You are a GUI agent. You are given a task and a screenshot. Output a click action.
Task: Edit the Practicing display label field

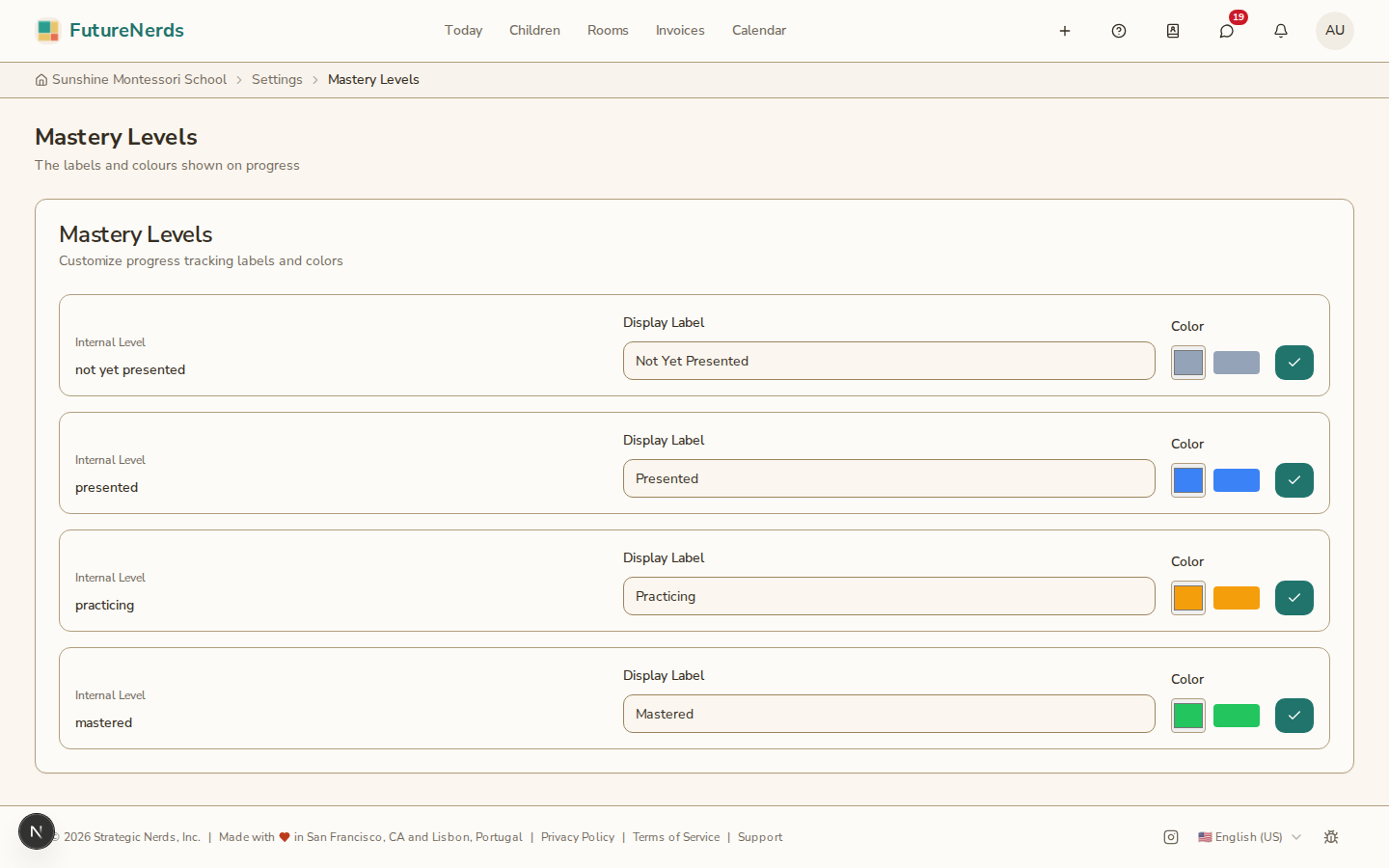[x=889, y=596]
